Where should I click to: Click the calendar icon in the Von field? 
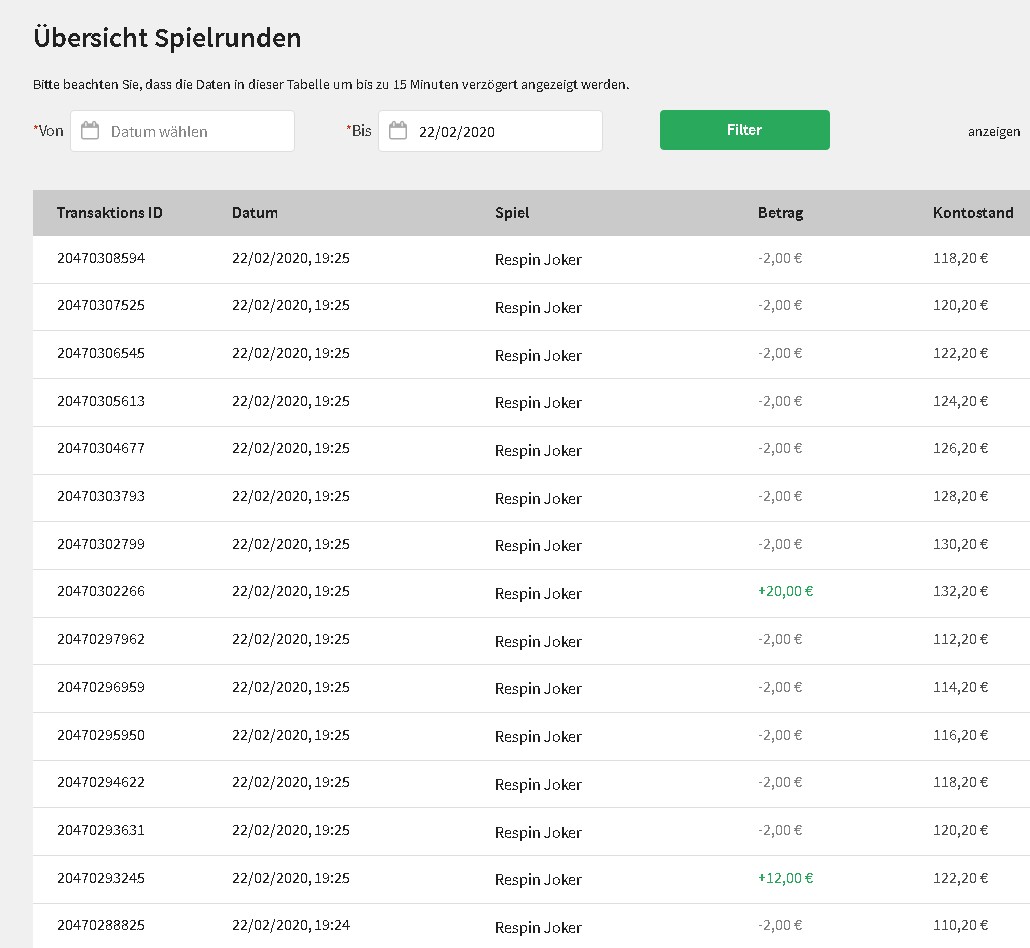tap(90, 131)
